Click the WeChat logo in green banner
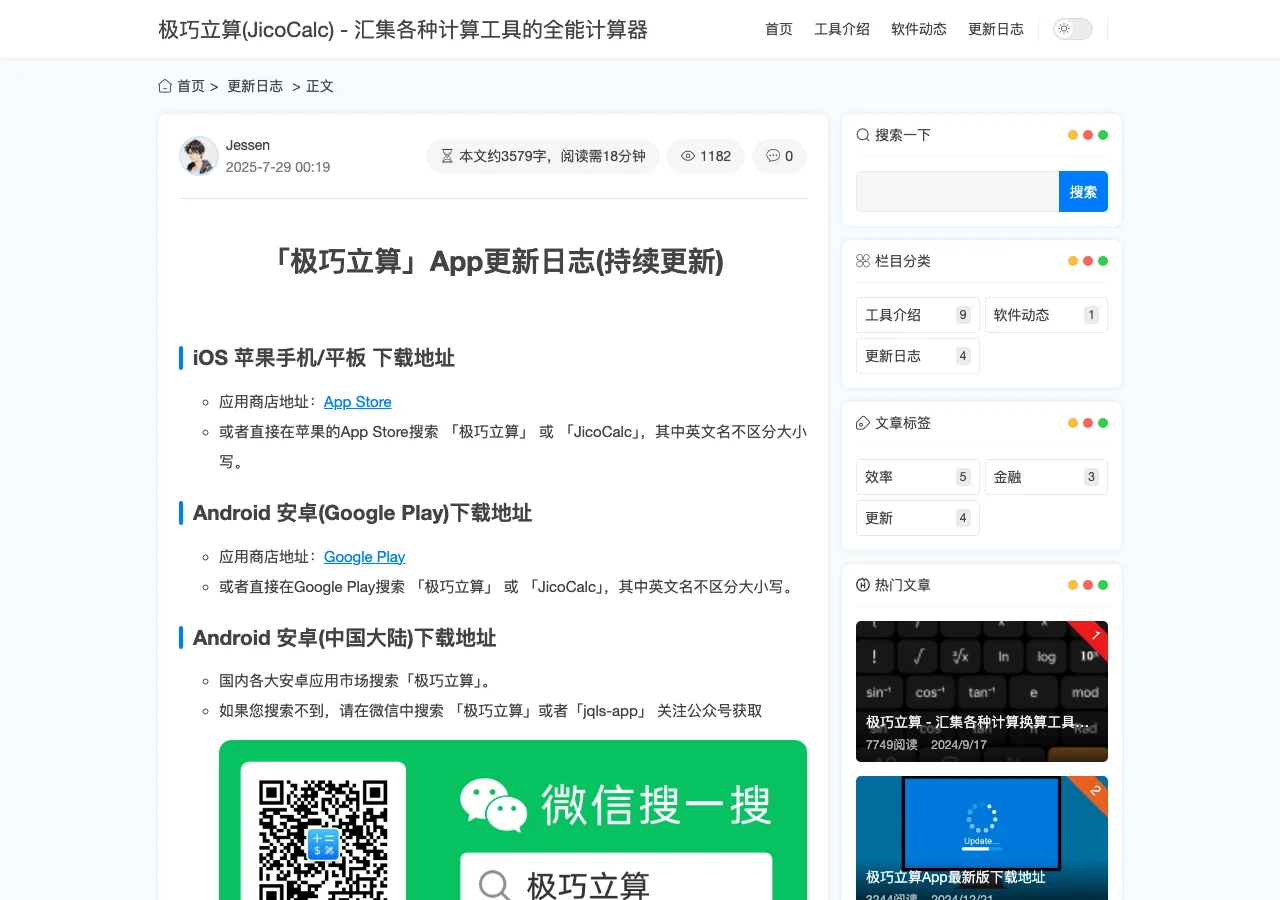 494,805
